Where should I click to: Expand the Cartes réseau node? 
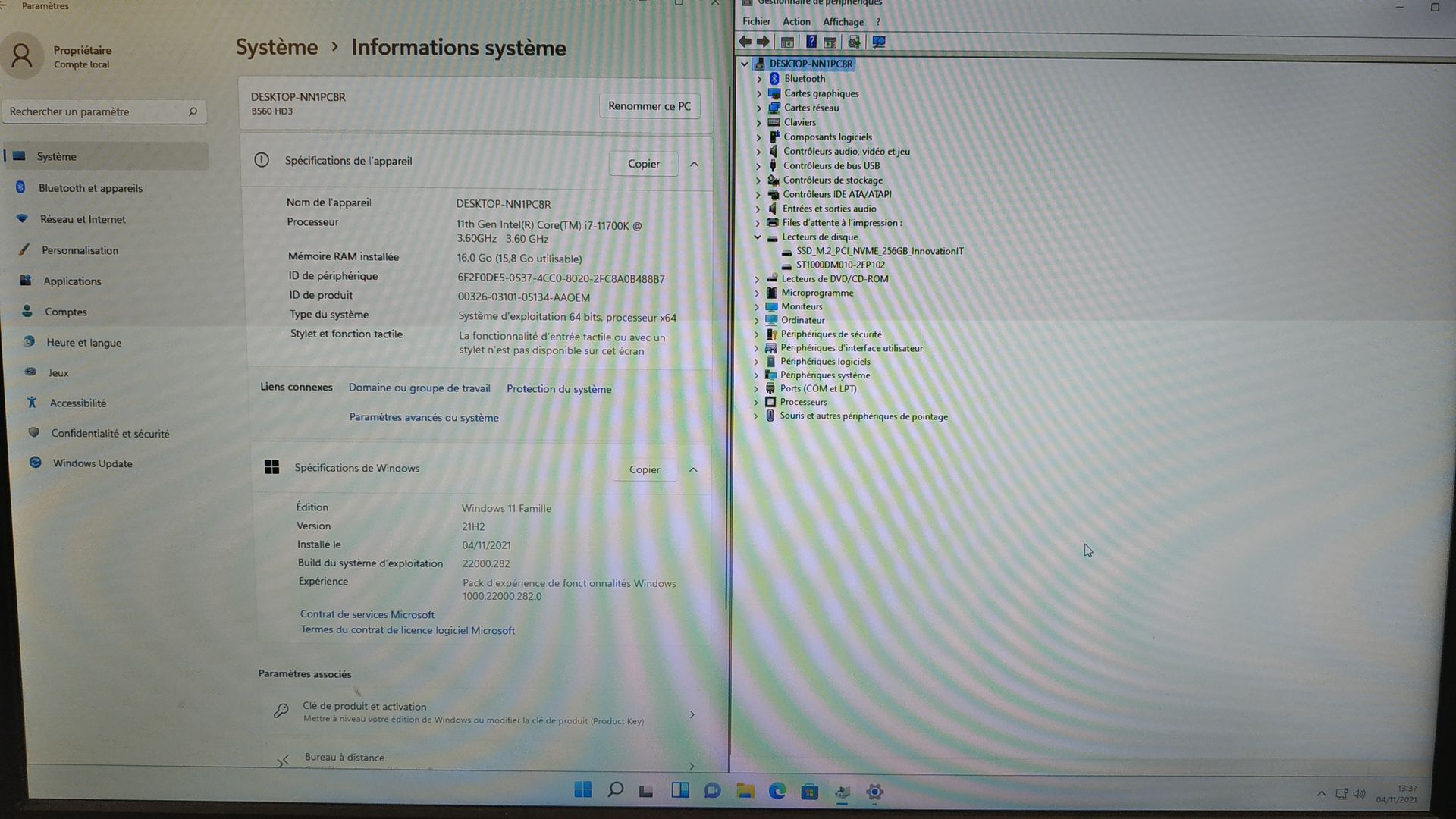pos(759,108)
